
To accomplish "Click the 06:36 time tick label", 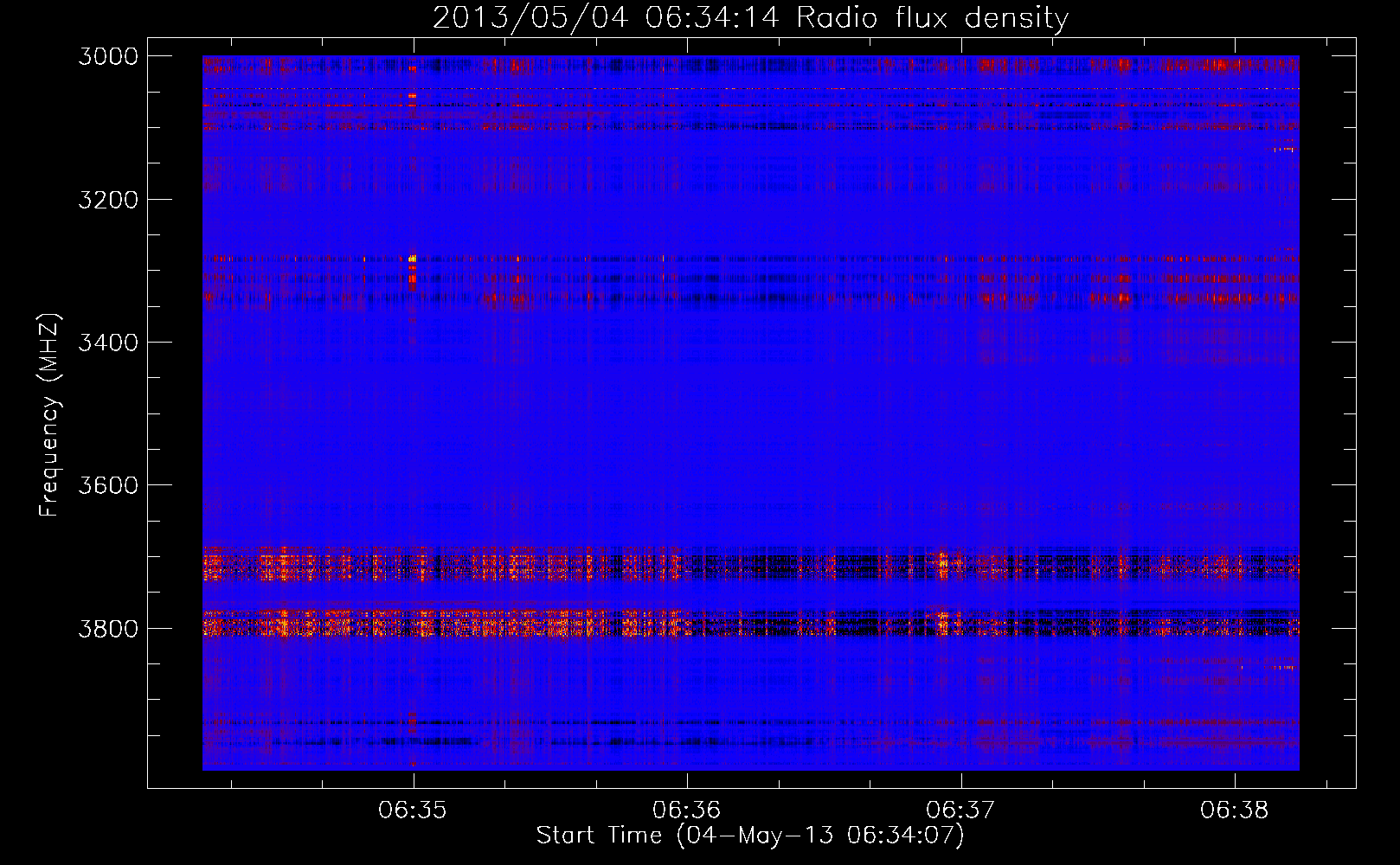I will pos(687,811).
